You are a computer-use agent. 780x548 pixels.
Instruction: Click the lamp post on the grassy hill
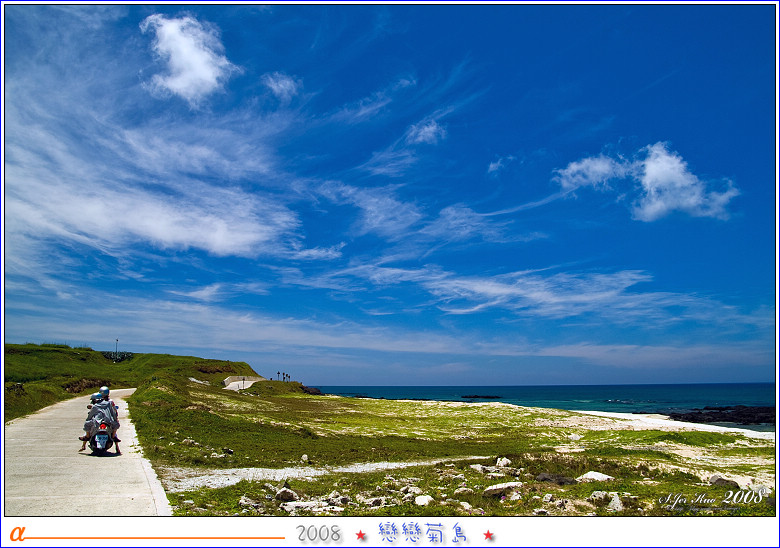(x=116, y=347)
